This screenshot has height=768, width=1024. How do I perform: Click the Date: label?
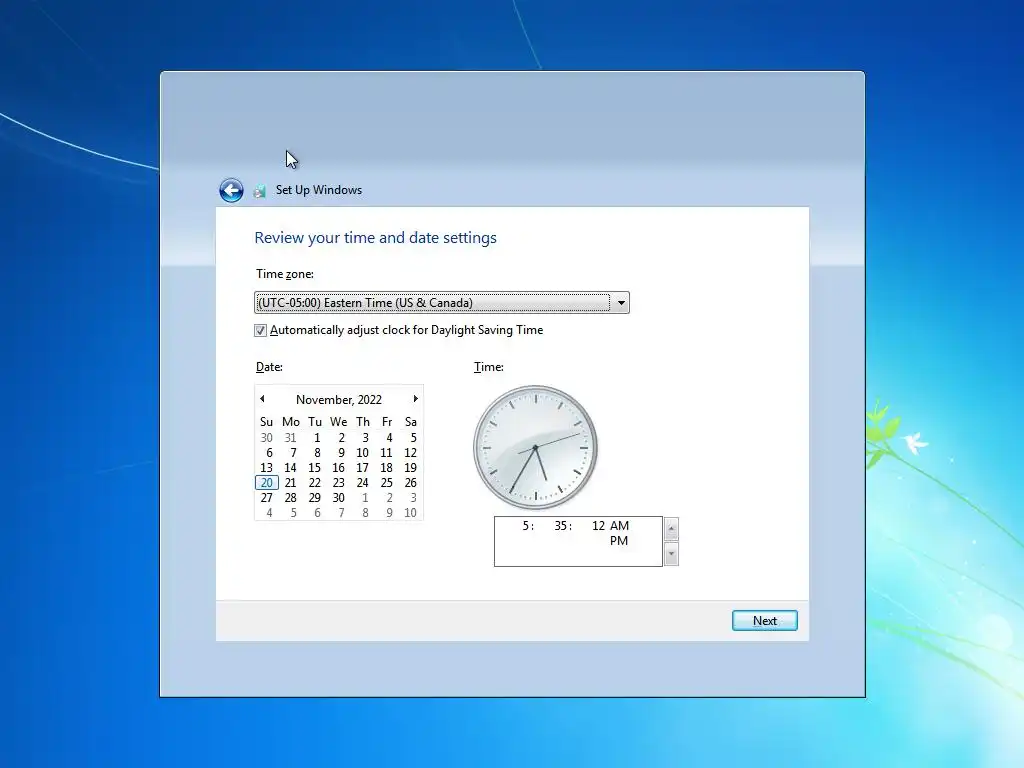coord(269,367)
